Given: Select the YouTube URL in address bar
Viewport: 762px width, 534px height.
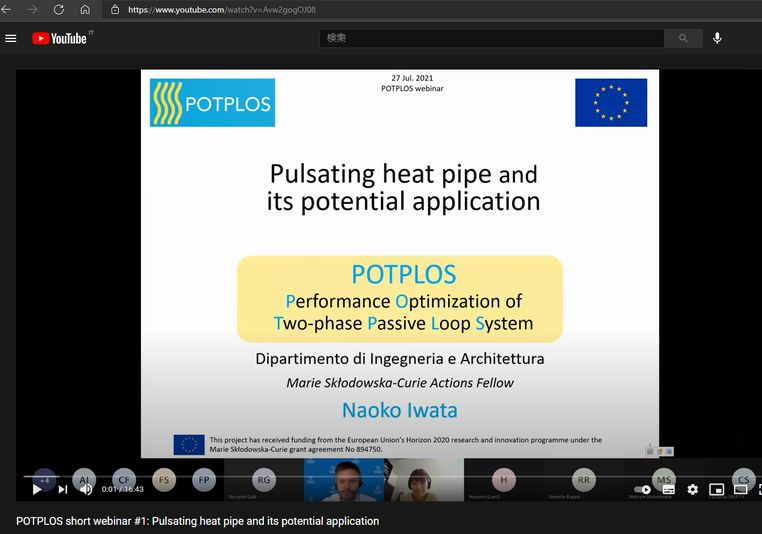Looking at the screenshot, I should (x=222, y=10).
